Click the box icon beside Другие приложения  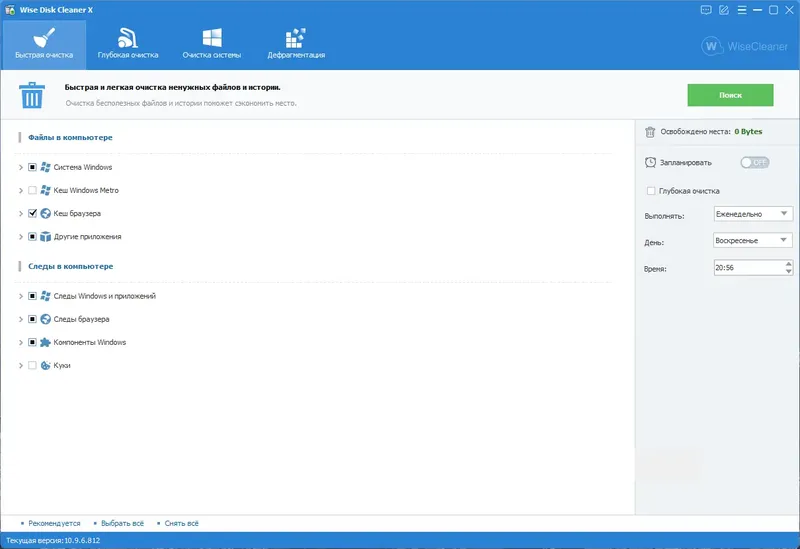(x=45, y=236)
